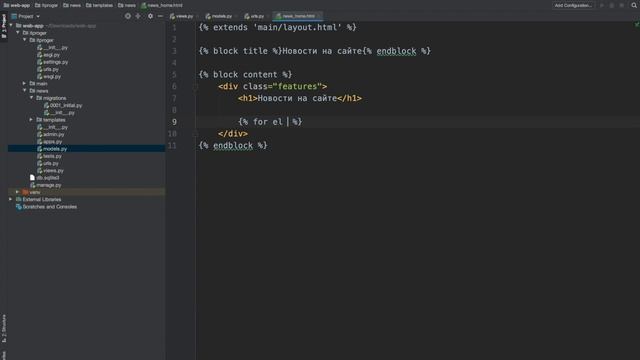640x360 pixels.
Task: Collapse the web-app root folder arrow
Action: click(x=11, y=25)
